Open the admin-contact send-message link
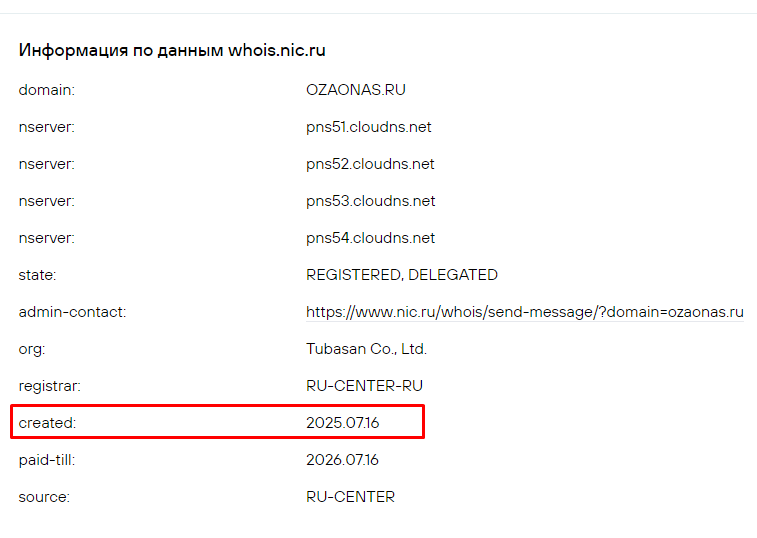 point(524,312)
